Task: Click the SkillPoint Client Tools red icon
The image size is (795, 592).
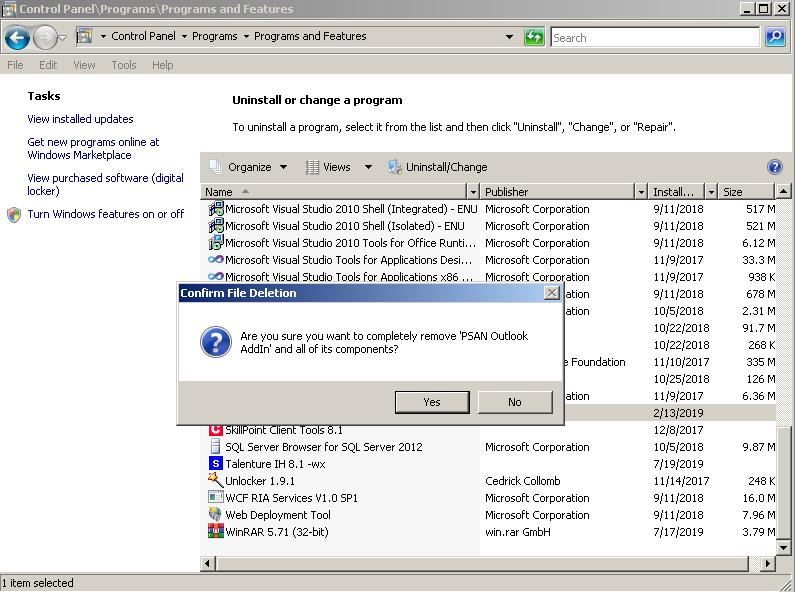Action: [x=215, y=430]
